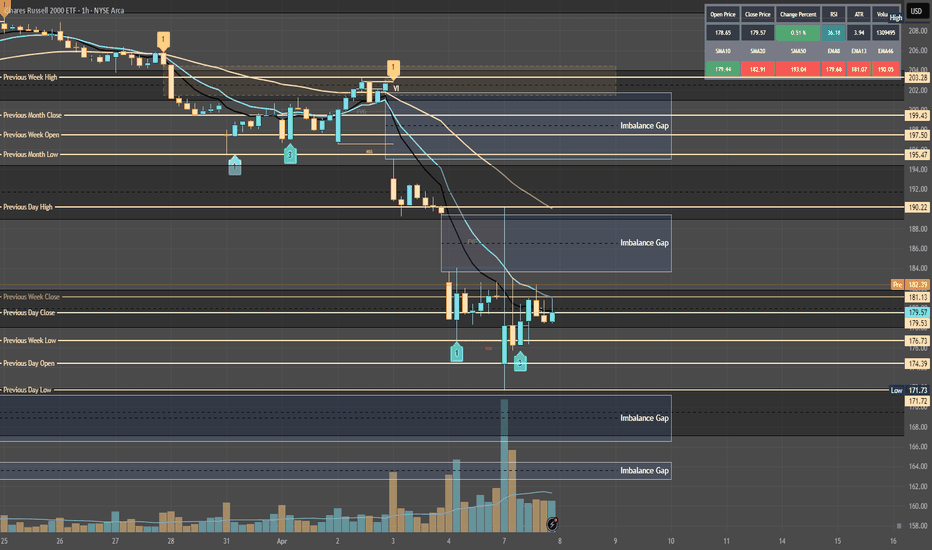Click the red 182.91 SMA20 value cell
The width and height of the screenshot is (932, 550).
click(x=757, y=69)
